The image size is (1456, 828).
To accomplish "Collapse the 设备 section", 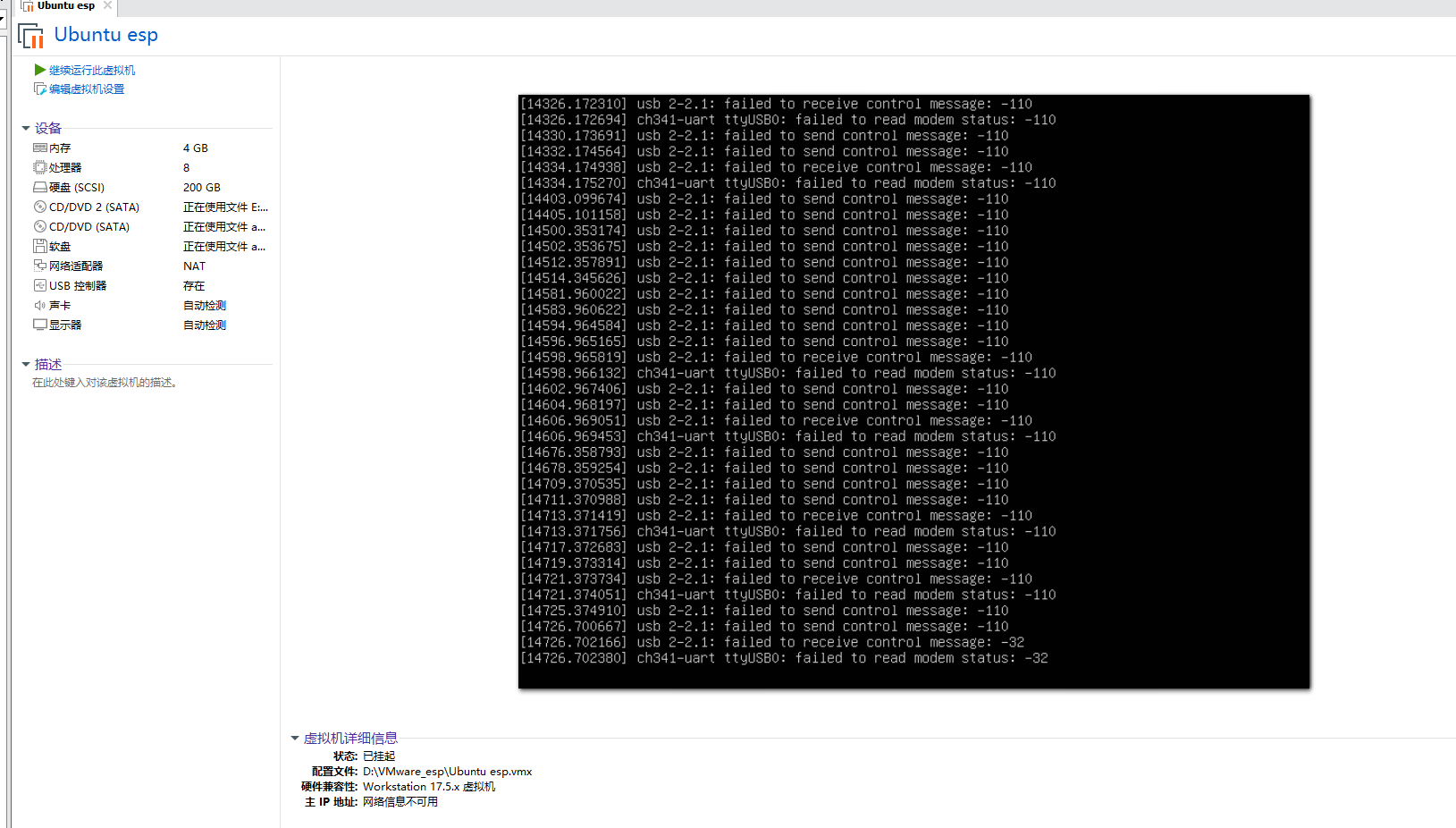I will point(26,128).
